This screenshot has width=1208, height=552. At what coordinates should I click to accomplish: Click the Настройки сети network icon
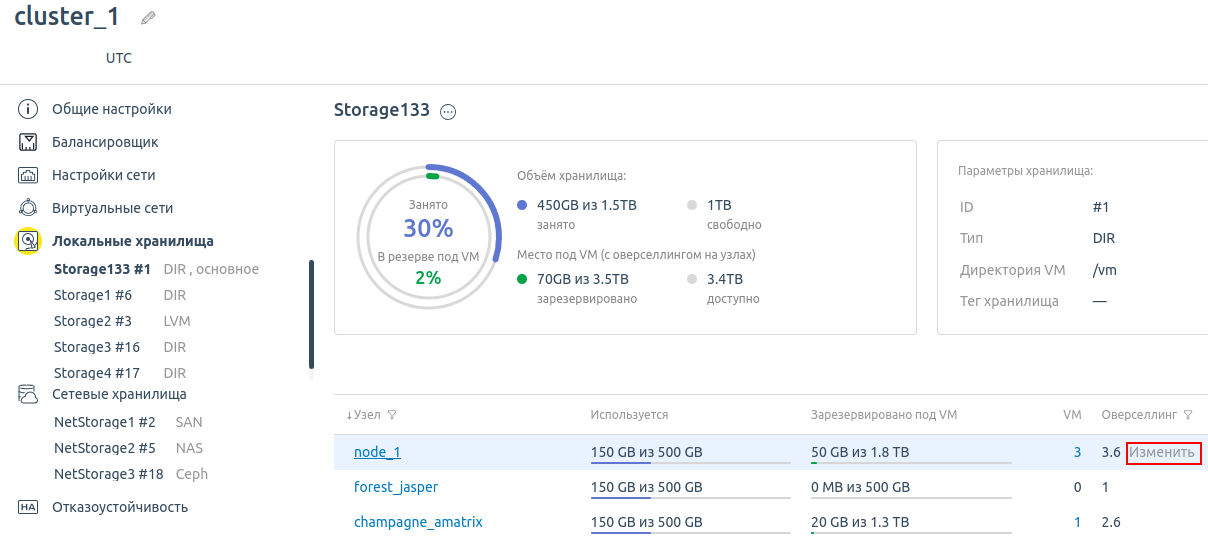(29, 175)
